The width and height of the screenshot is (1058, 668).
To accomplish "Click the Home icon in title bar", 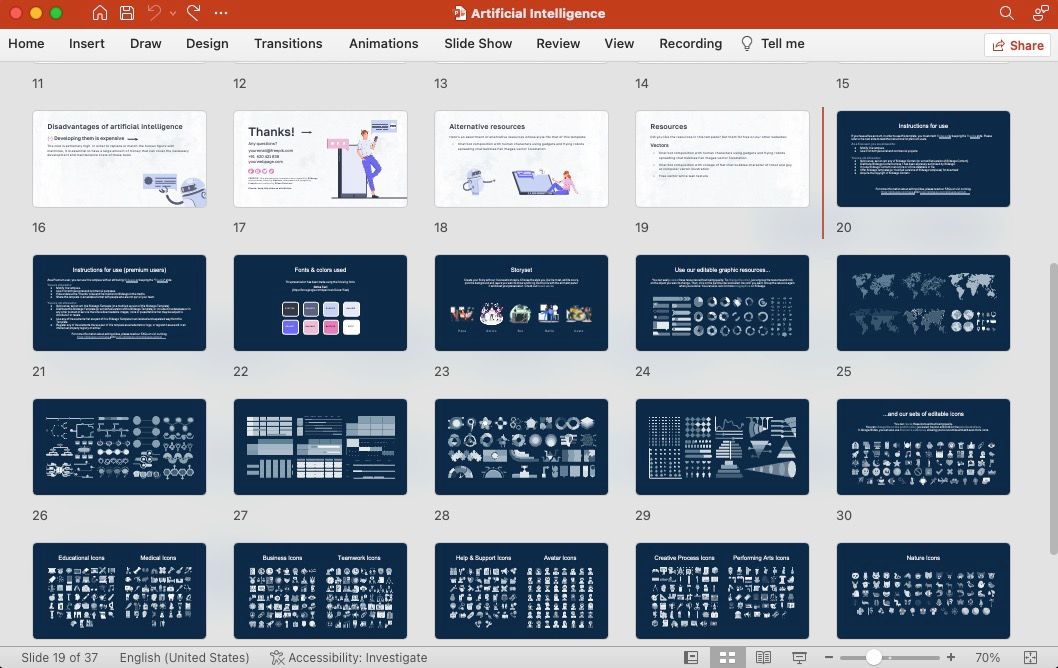I will point(100,13).
